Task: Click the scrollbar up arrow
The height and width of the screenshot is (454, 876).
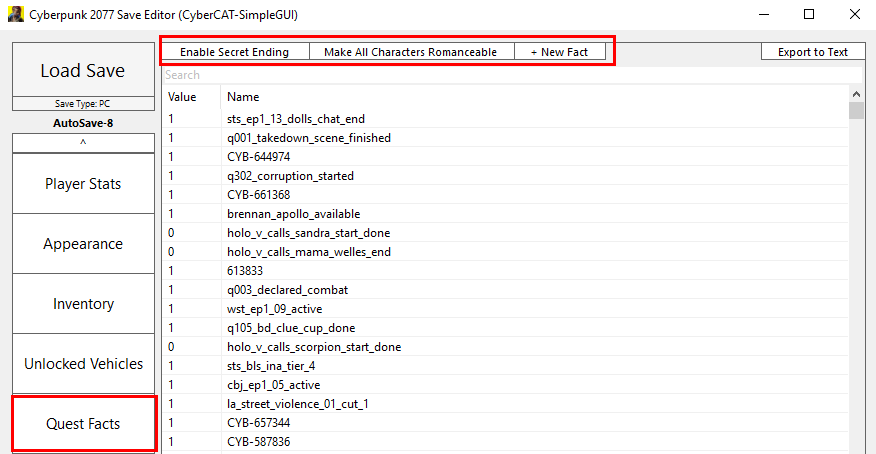Action: click(x=856, y=93)
